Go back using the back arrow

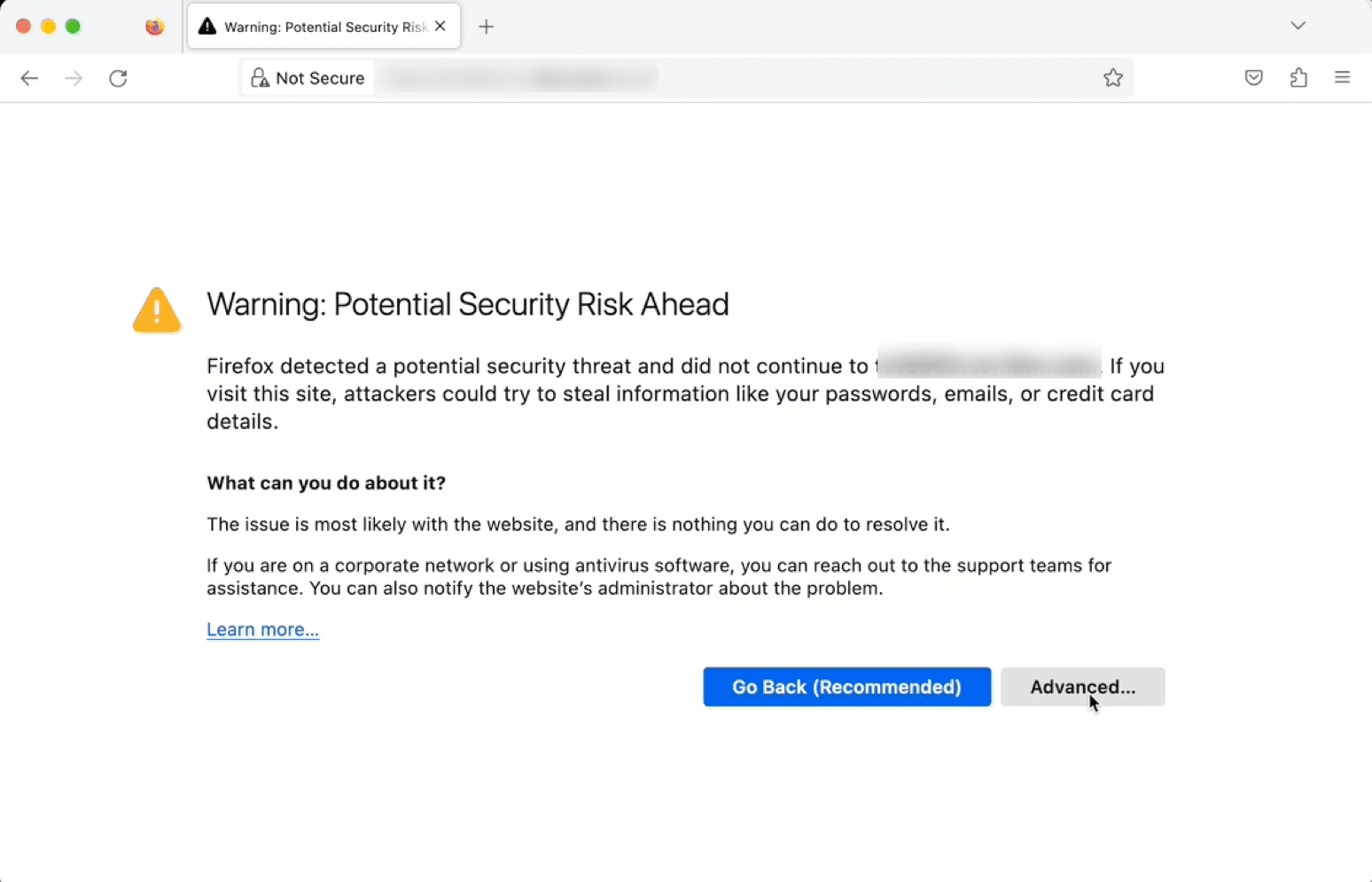[29, 78]
